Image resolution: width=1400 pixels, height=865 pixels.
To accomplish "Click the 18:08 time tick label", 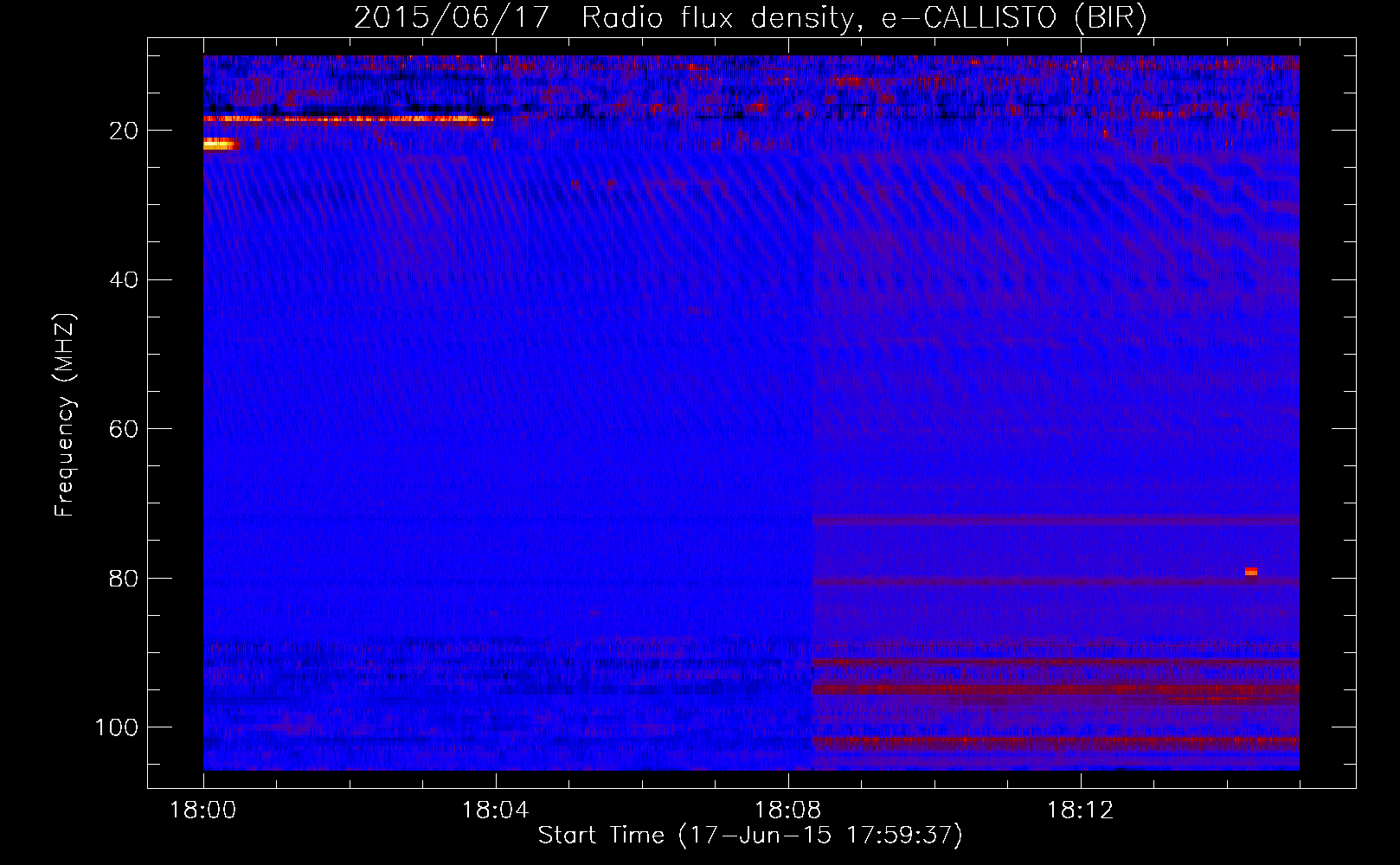I will tap(787, 811).
